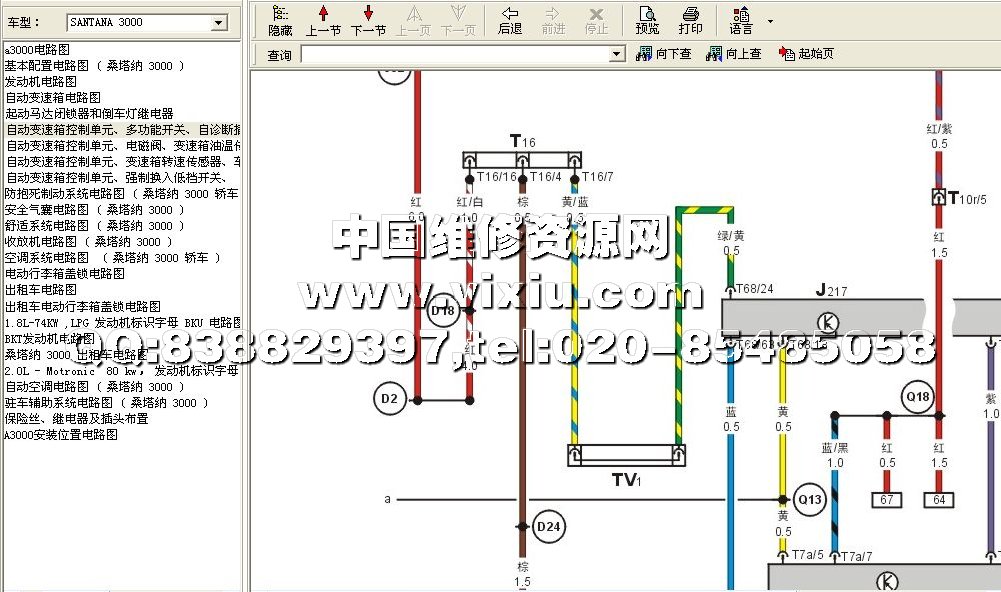The width and height of the screenshot is (1001, 592).
Task: Search upward with 向上查
Action: tap(734, 54)
